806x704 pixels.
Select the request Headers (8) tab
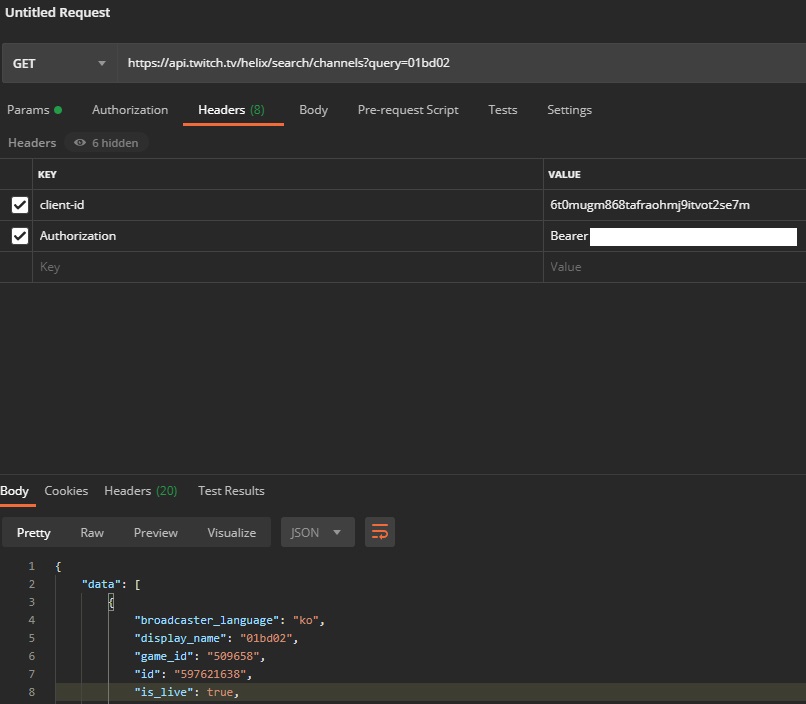tap(231, 110)
